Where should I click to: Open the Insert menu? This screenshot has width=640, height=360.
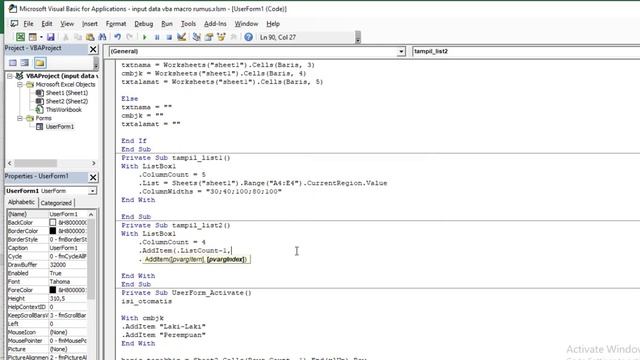(90, 24)
